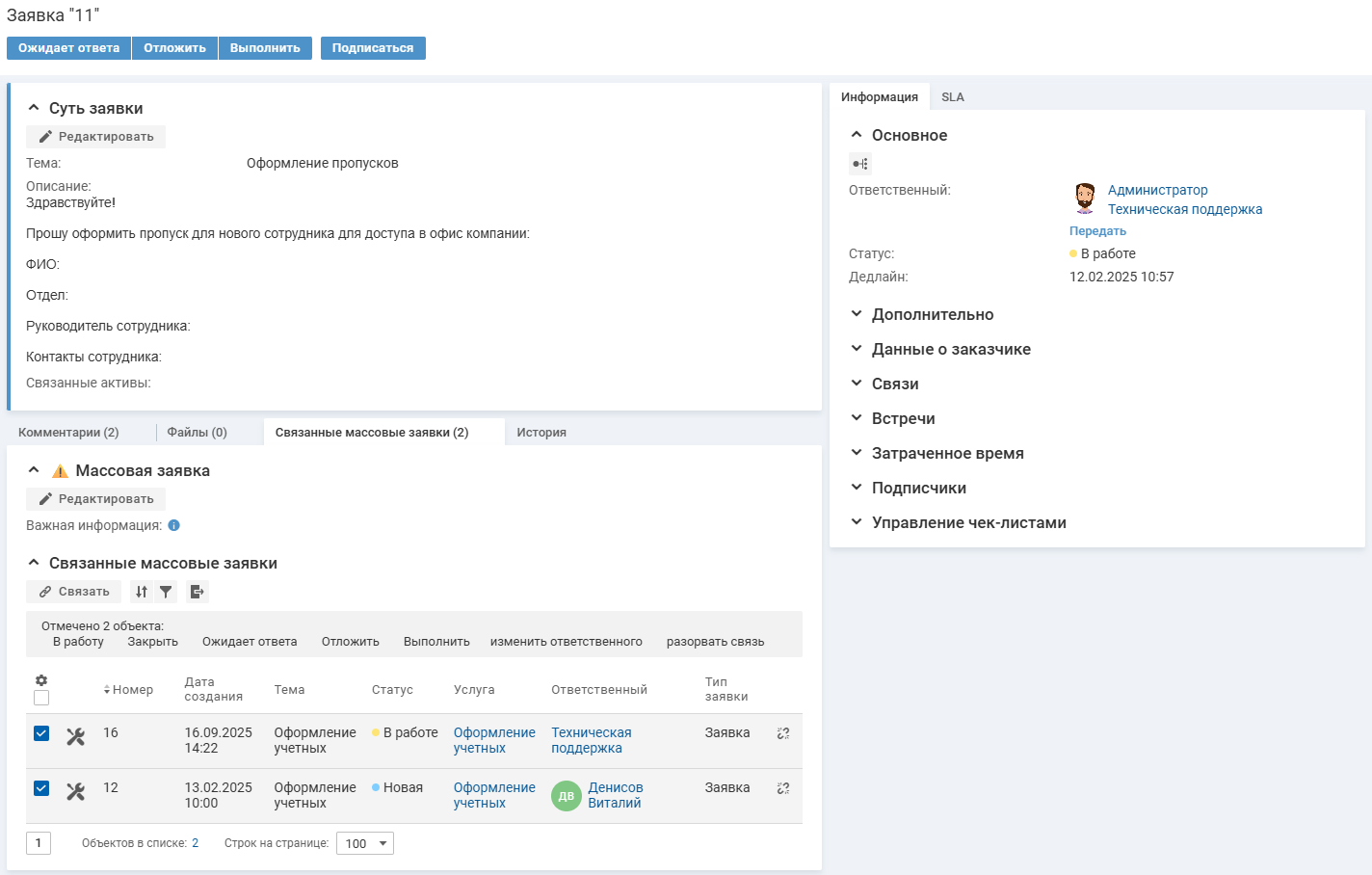Click the unlink icon in request 12 row
Screen dimensions: 1372x875
tap(783, 788)
